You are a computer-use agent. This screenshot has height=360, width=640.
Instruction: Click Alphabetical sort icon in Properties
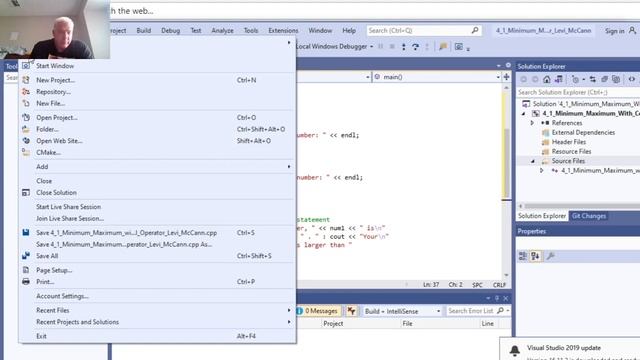pos(535,256)
